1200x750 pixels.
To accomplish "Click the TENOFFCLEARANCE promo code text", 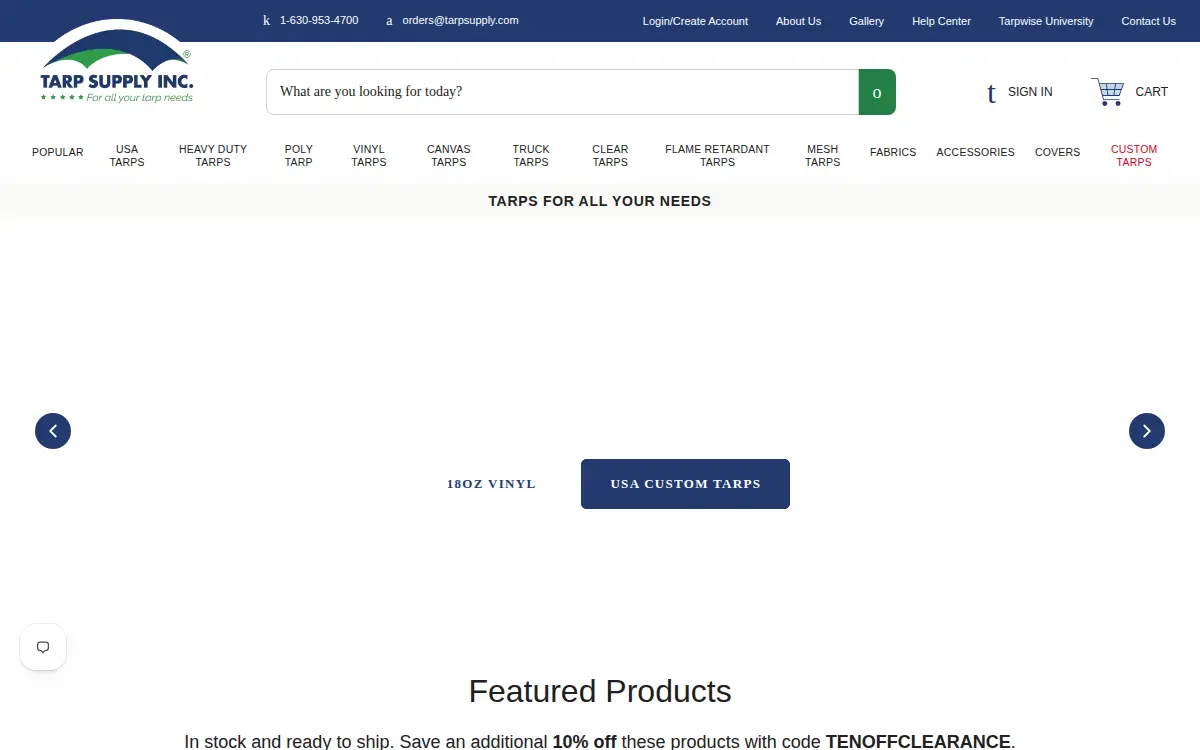I will 918,741.
